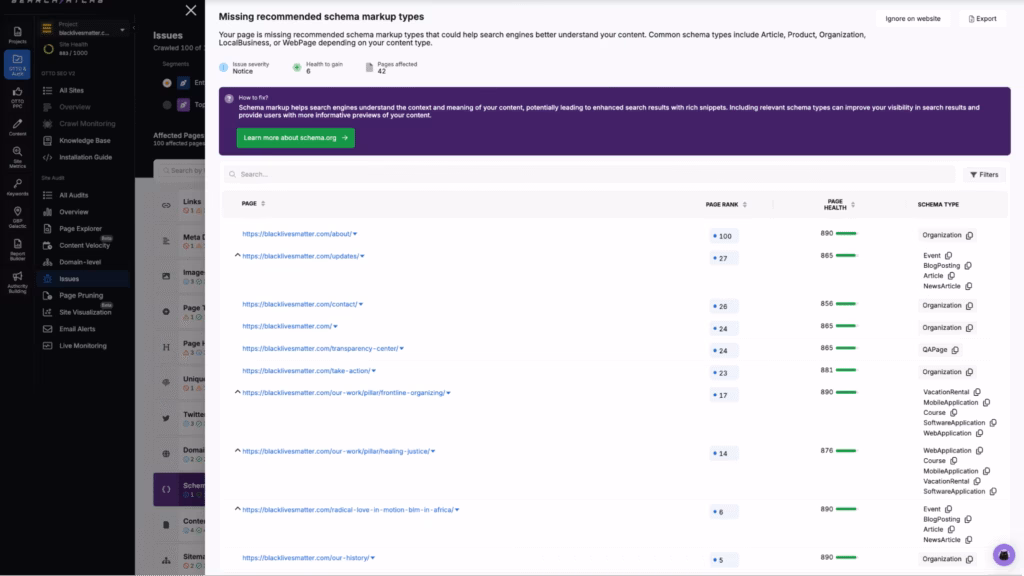
Task: Click Learn more about schema.org button
Action: coord(295,138)
